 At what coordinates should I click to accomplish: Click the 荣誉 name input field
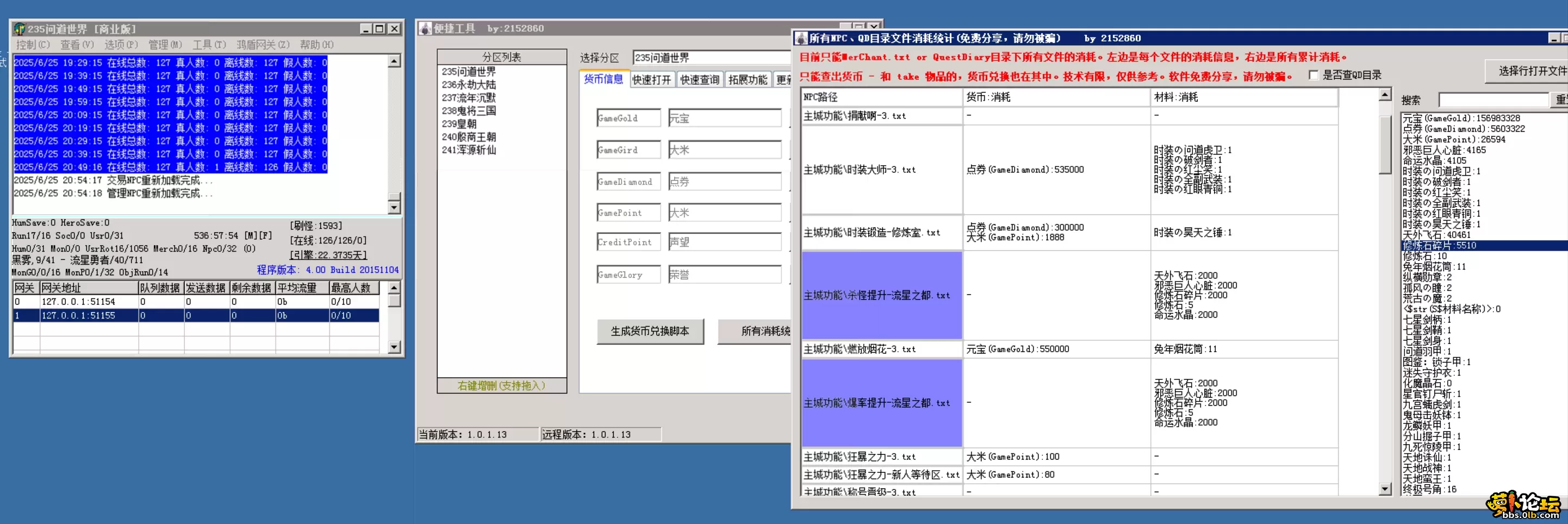pyautogui.click(x=724, y=275)
